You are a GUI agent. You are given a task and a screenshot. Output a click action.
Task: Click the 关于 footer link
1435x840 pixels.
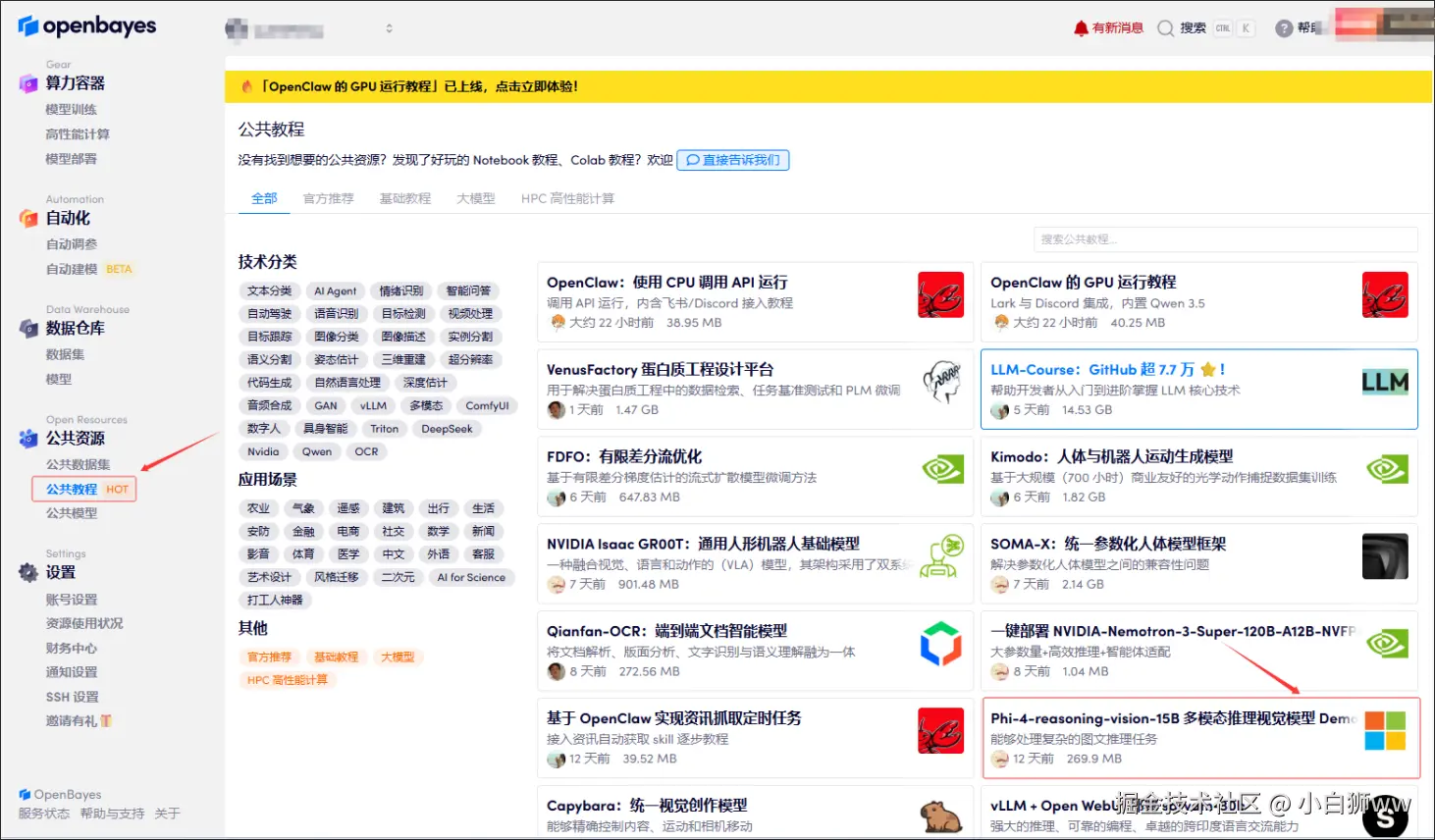point(168,814)
